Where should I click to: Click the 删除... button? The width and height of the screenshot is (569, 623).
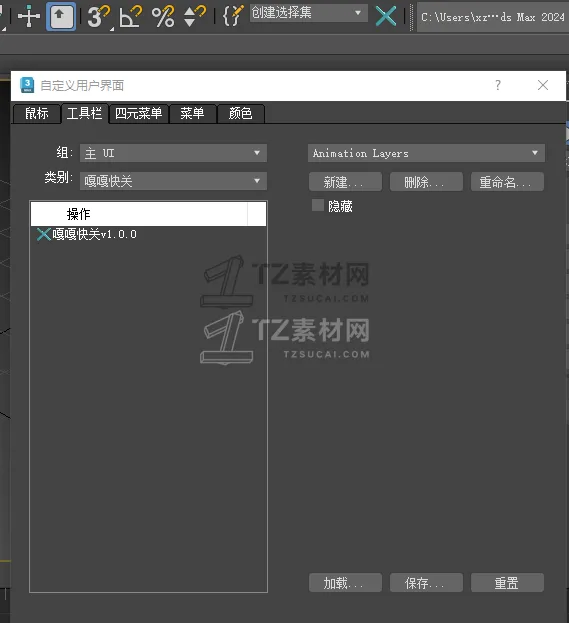tap(426, 182)
